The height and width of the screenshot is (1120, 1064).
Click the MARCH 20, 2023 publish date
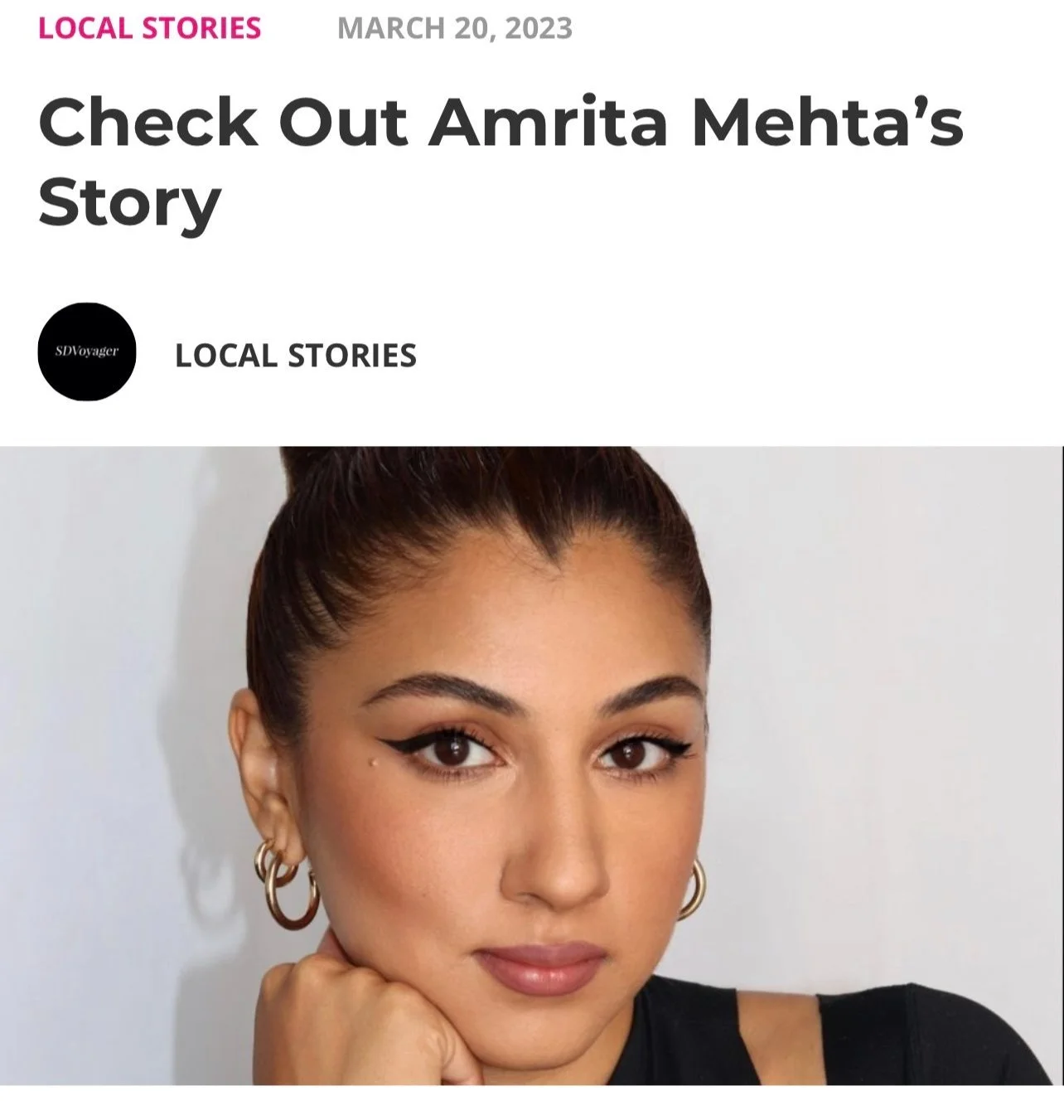coord(455,28)
